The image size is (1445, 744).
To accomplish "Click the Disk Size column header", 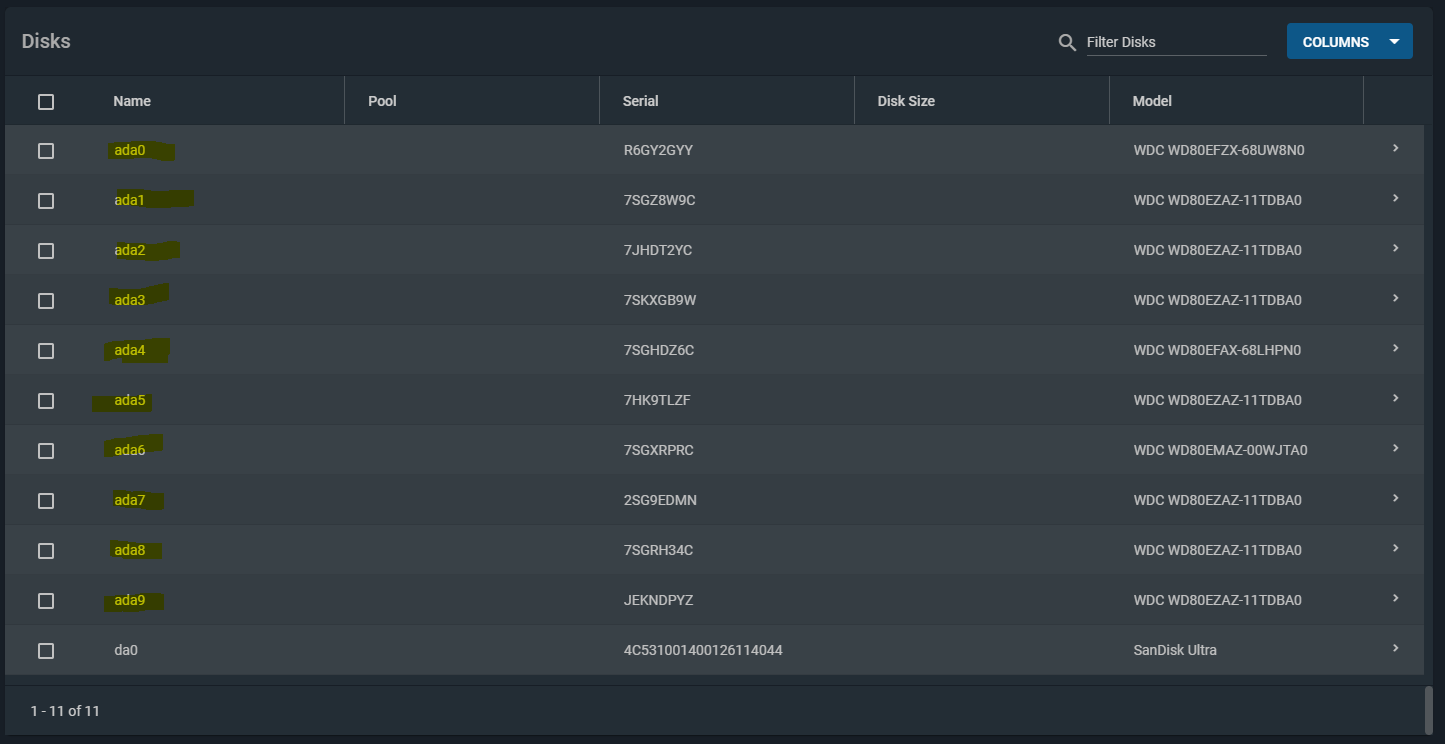I will point(906,101).
